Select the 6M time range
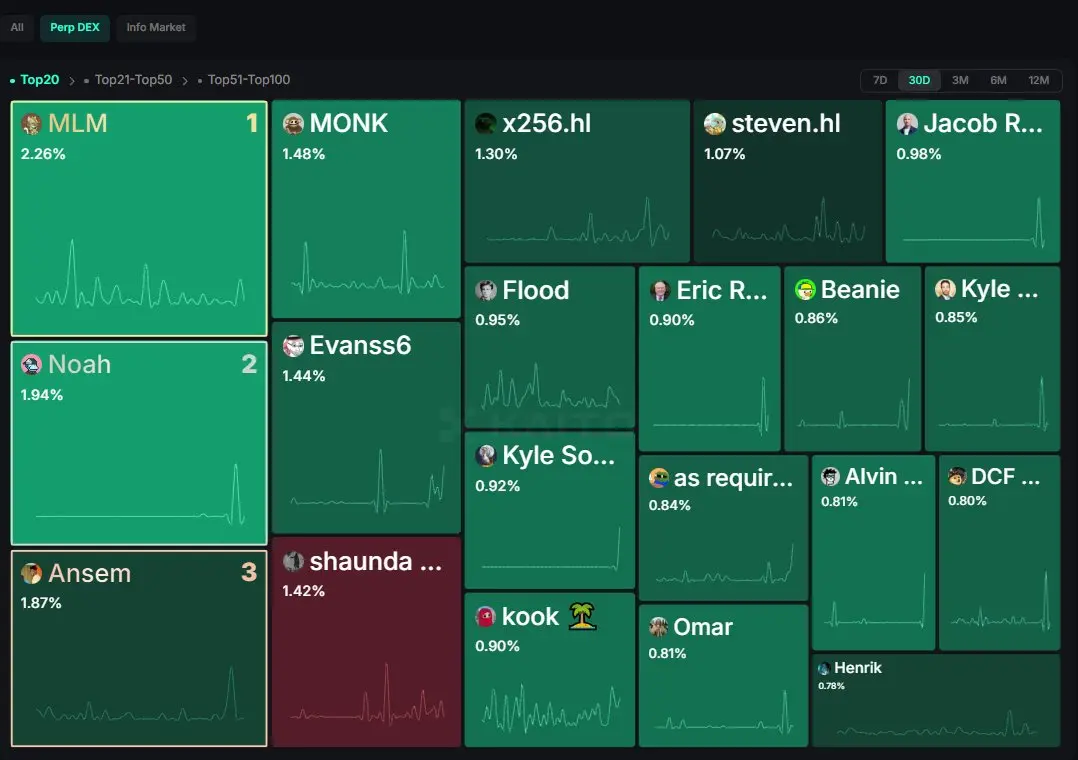1078x760 pixels. (x=998, y=80)
